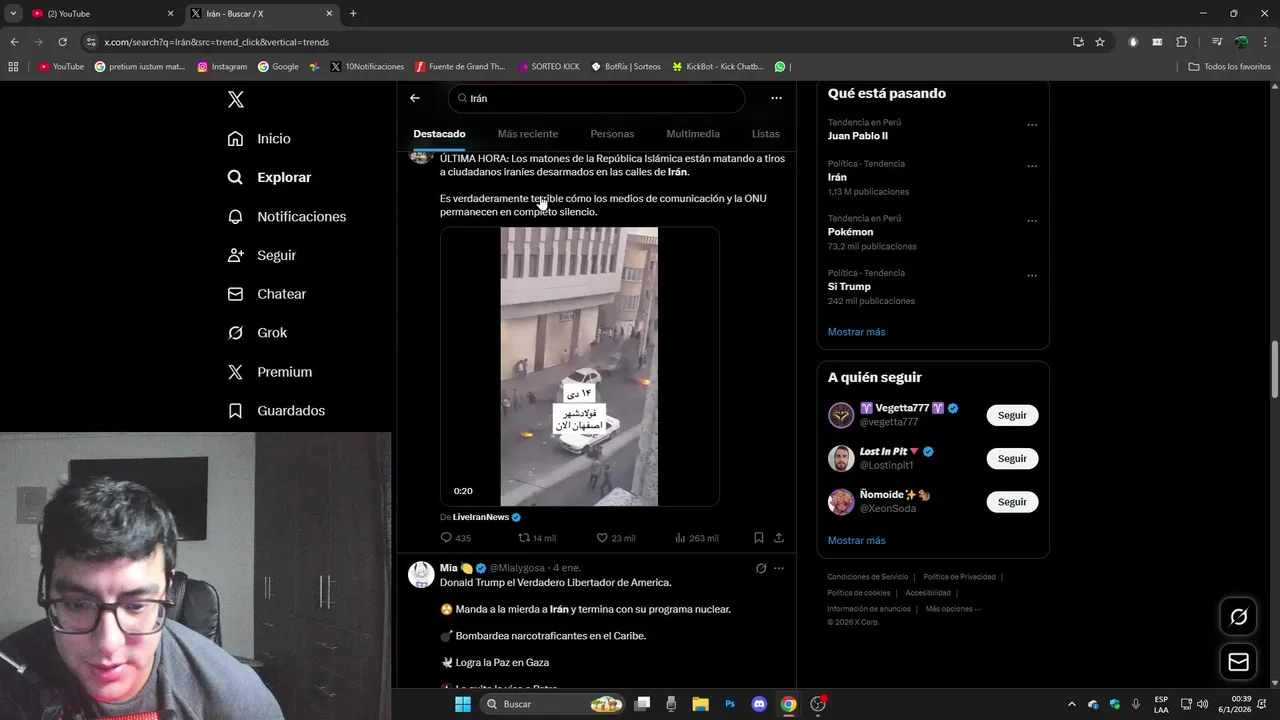
Task: Repost the LiveIranNews video post
Action: [537, 538]
